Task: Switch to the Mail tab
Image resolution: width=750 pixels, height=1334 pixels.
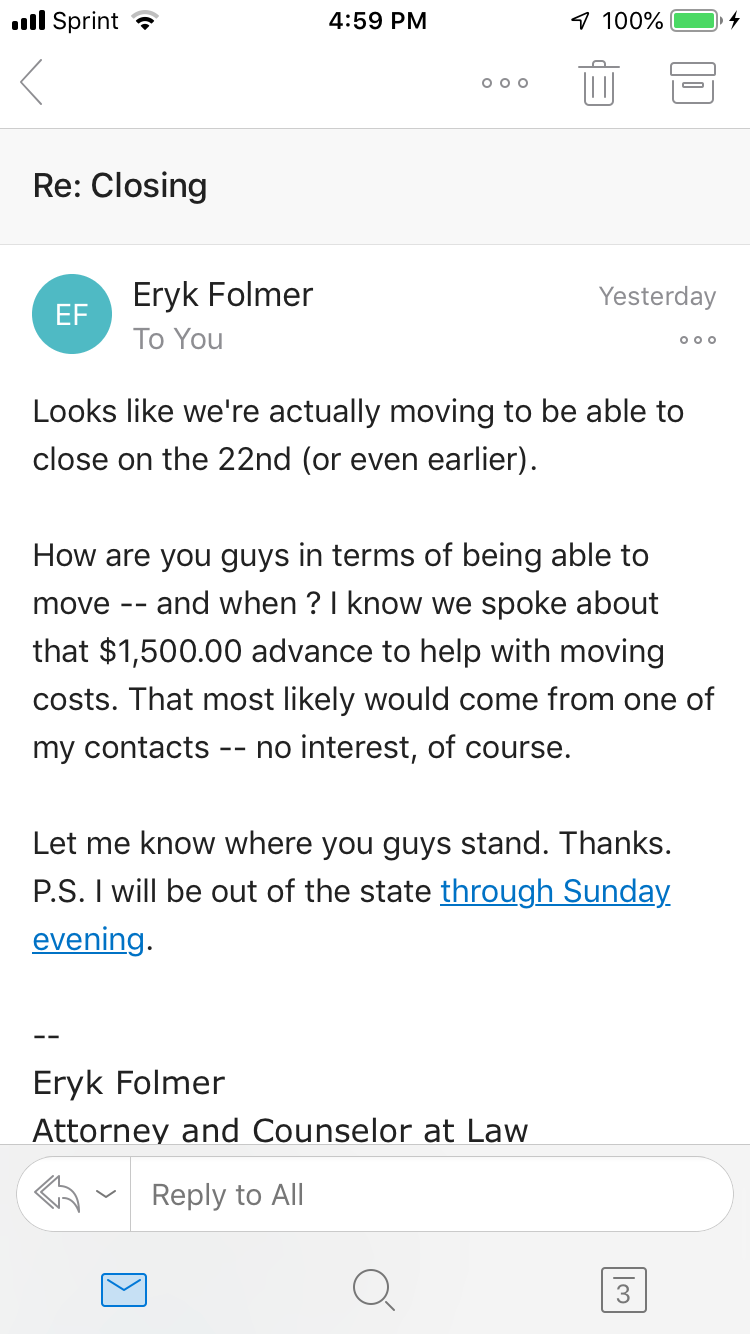Action: (x=124, y=1290)
